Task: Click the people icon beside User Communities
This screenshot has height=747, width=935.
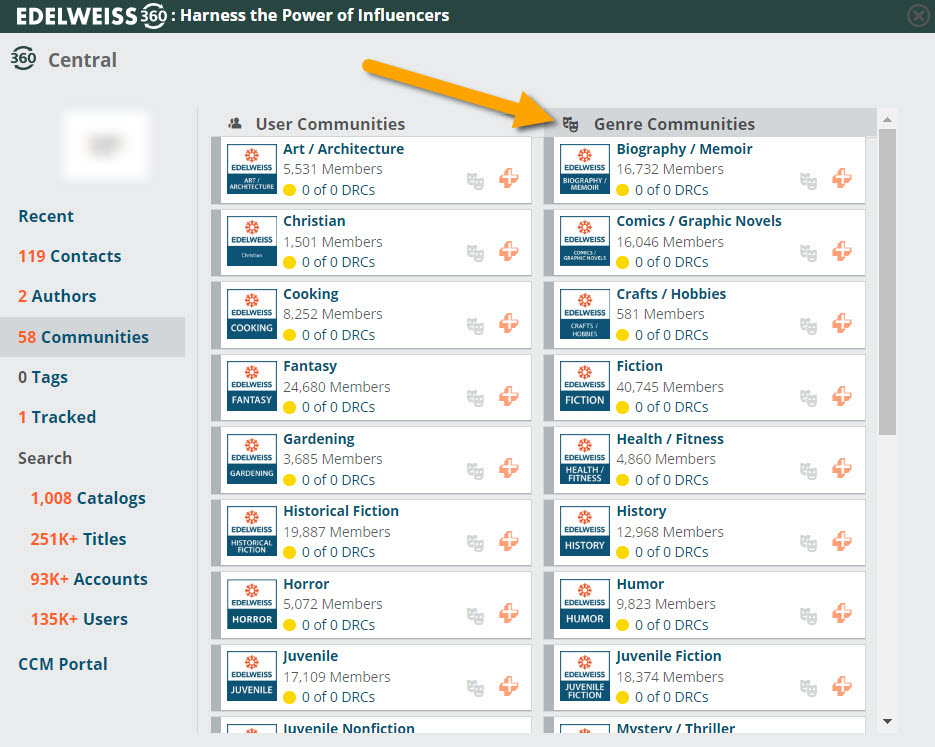Action: click(x=236, y=123)
